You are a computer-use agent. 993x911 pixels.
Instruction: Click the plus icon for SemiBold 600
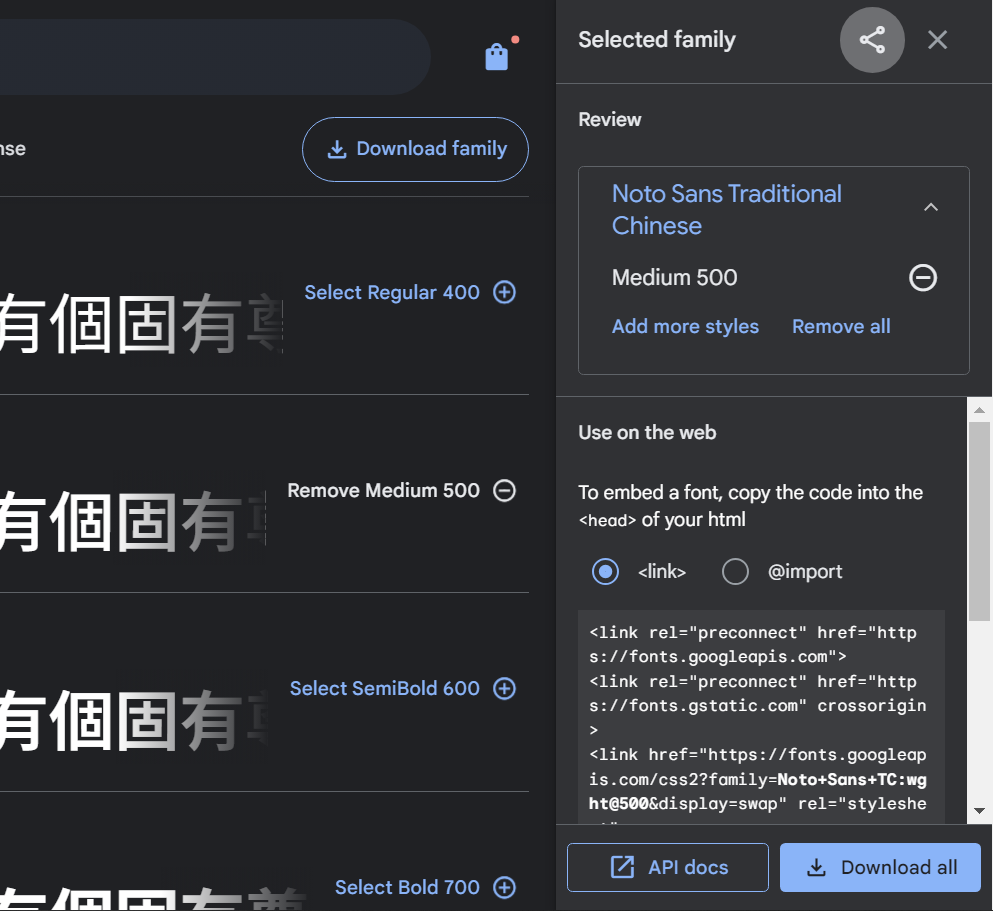(505, 689)
